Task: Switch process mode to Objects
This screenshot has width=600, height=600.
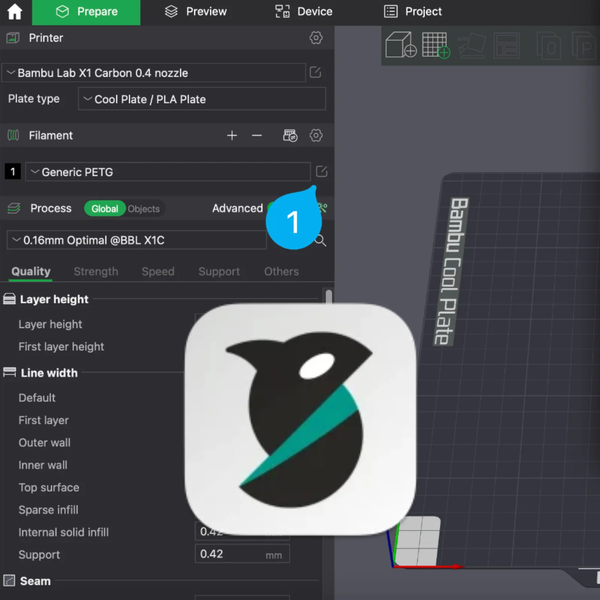Action: click(144, 209)
